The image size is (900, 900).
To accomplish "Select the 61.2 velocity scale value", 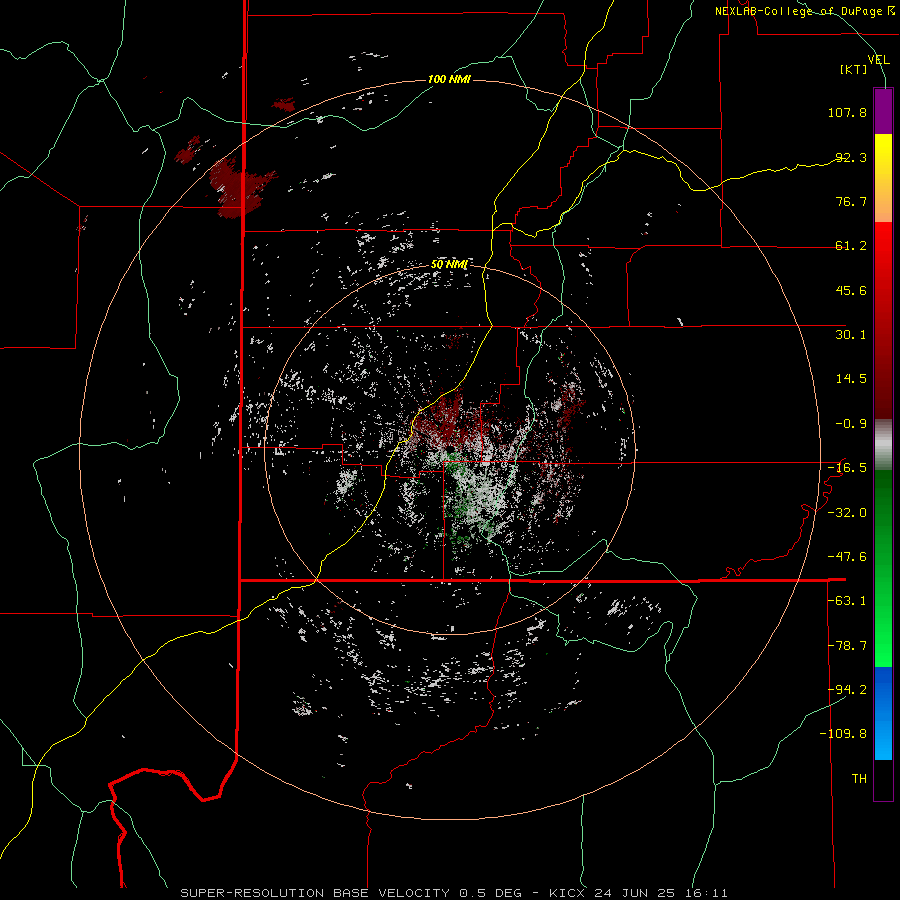I will 851,246.
